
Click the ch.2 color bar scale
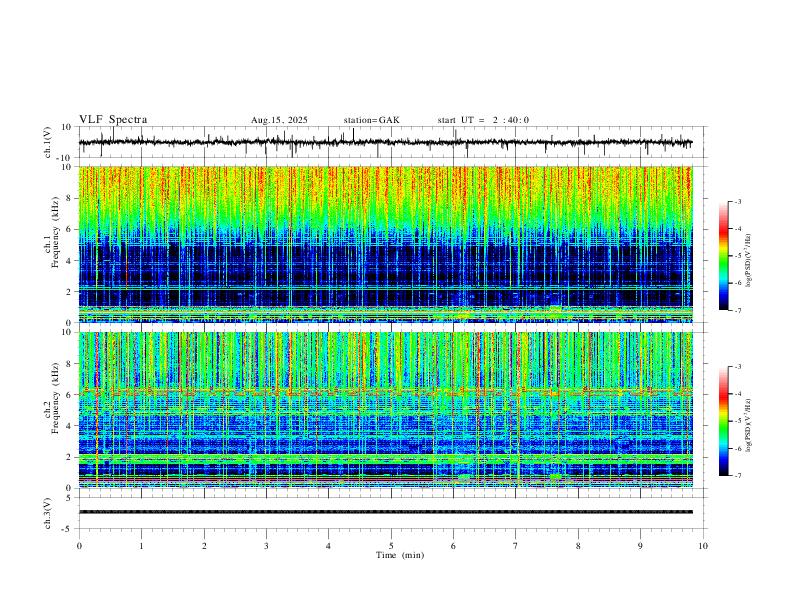click(723, 421)
